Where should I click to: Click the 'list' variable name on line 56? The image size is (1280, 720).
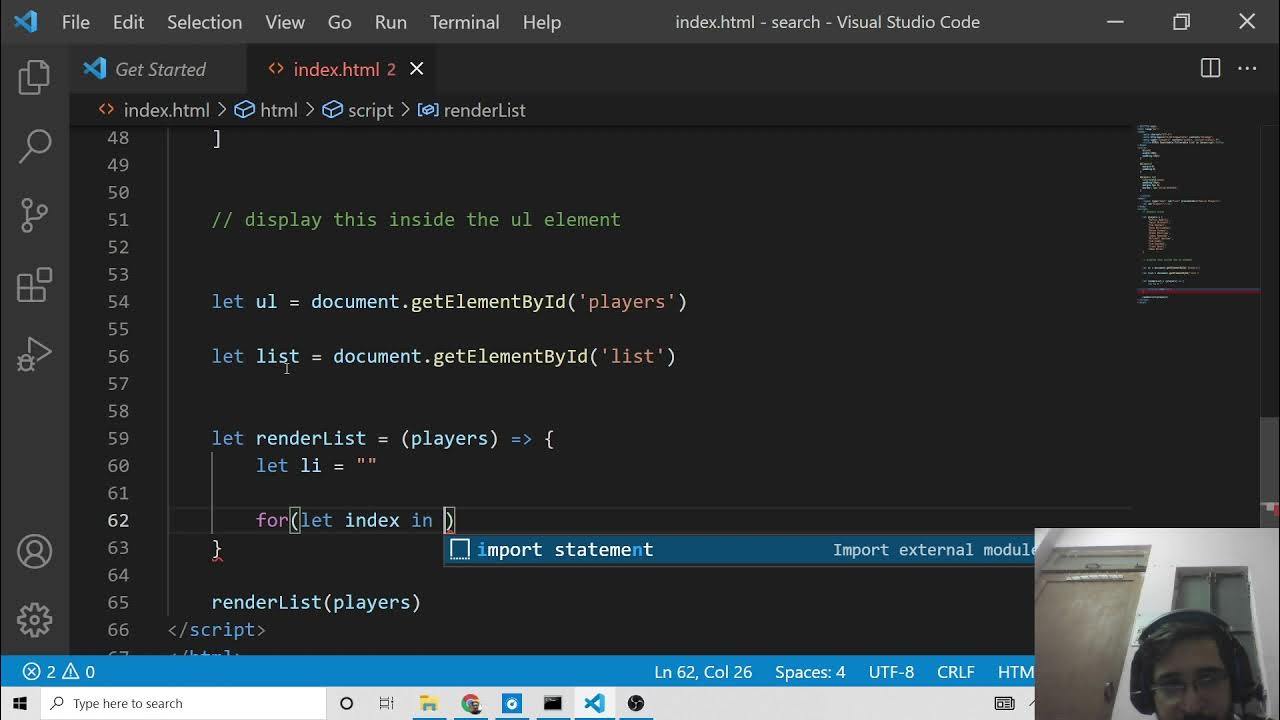point(277,356)
